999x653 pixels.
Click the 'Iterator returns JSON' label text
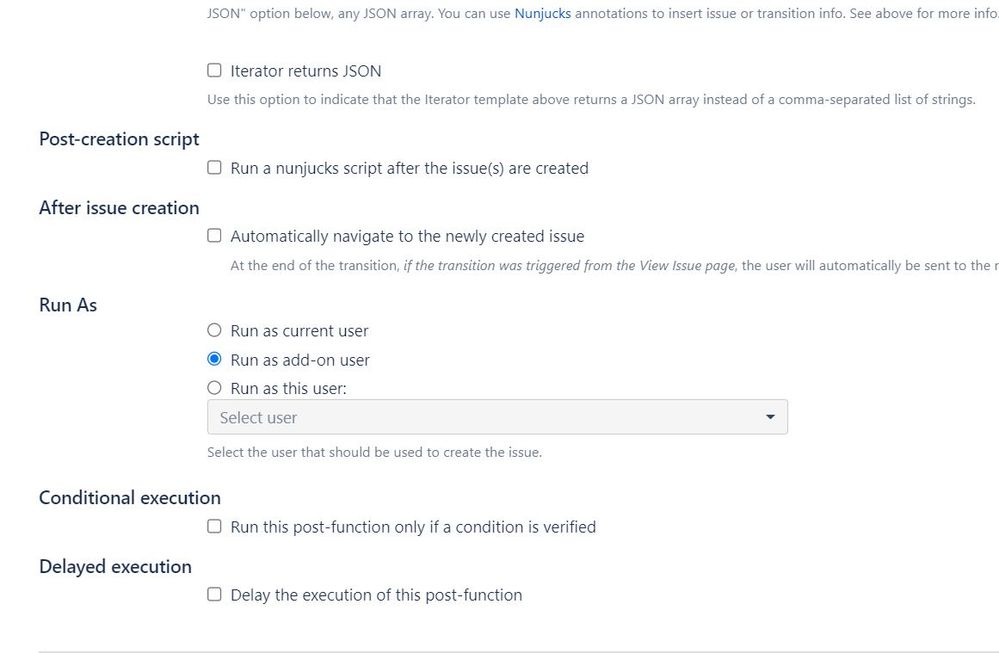tap(306, 71)
